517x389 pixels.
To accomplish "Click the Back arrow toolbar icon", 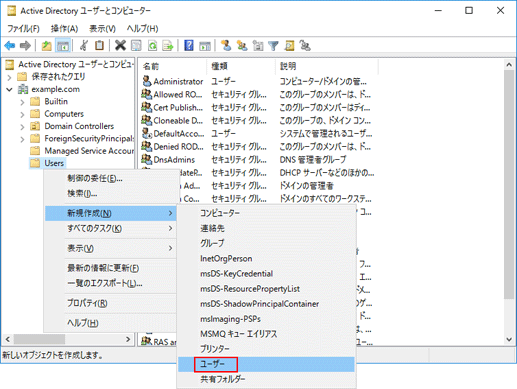I will tap(10, 45).
